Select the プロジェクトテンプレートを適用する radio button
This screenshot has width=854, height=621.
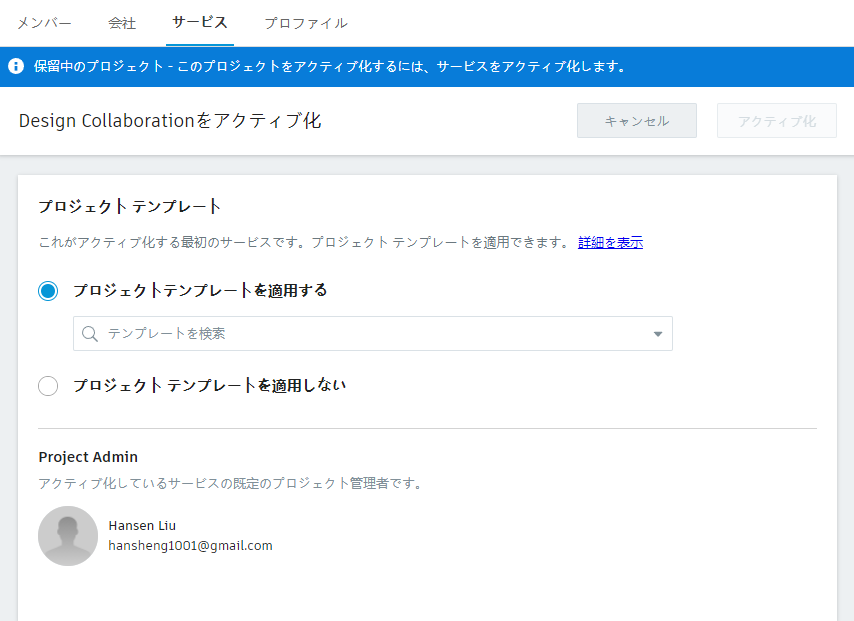[48, 290]
